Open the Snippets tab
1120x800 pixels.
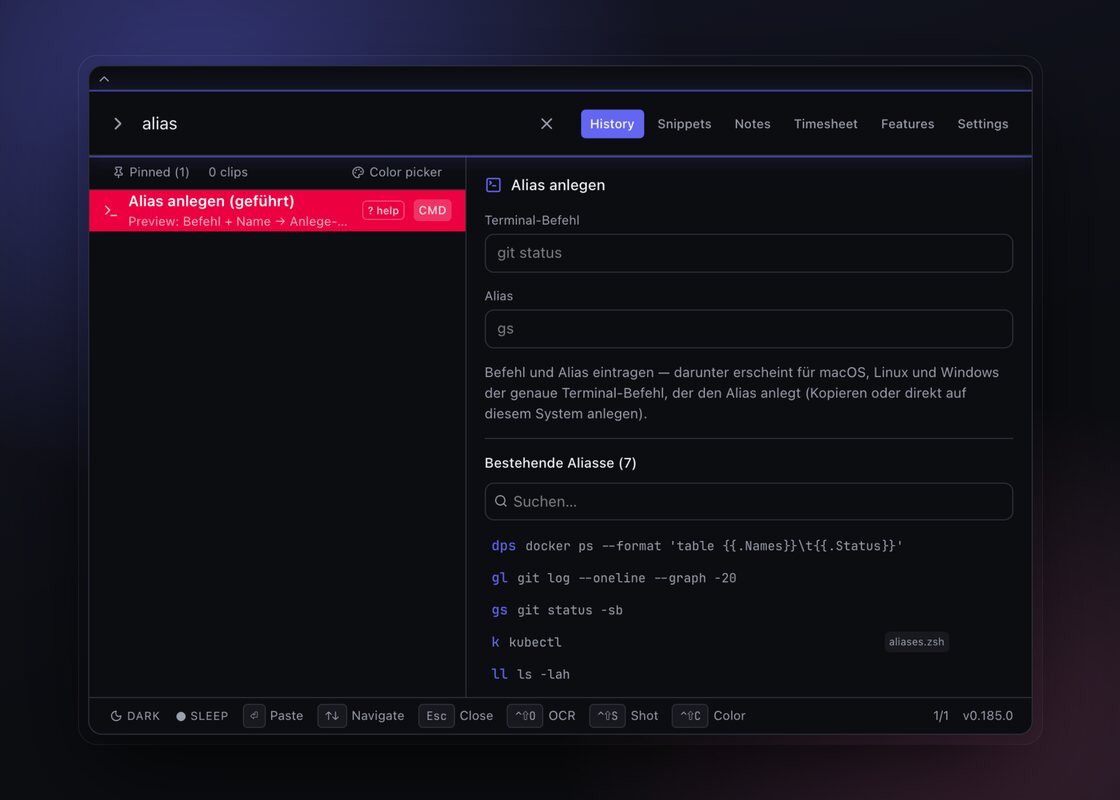[684, 124]
